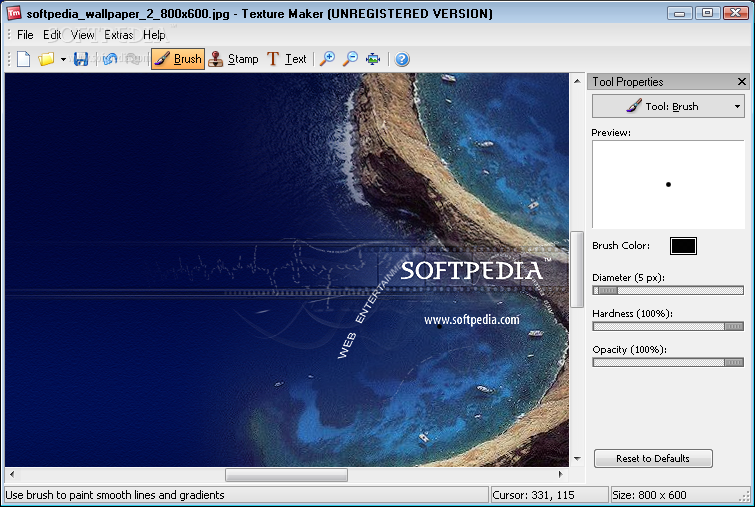755x507 pixels.
Task: Open the Extras menu
Action: pyautogui.click(x=118, y=35)
